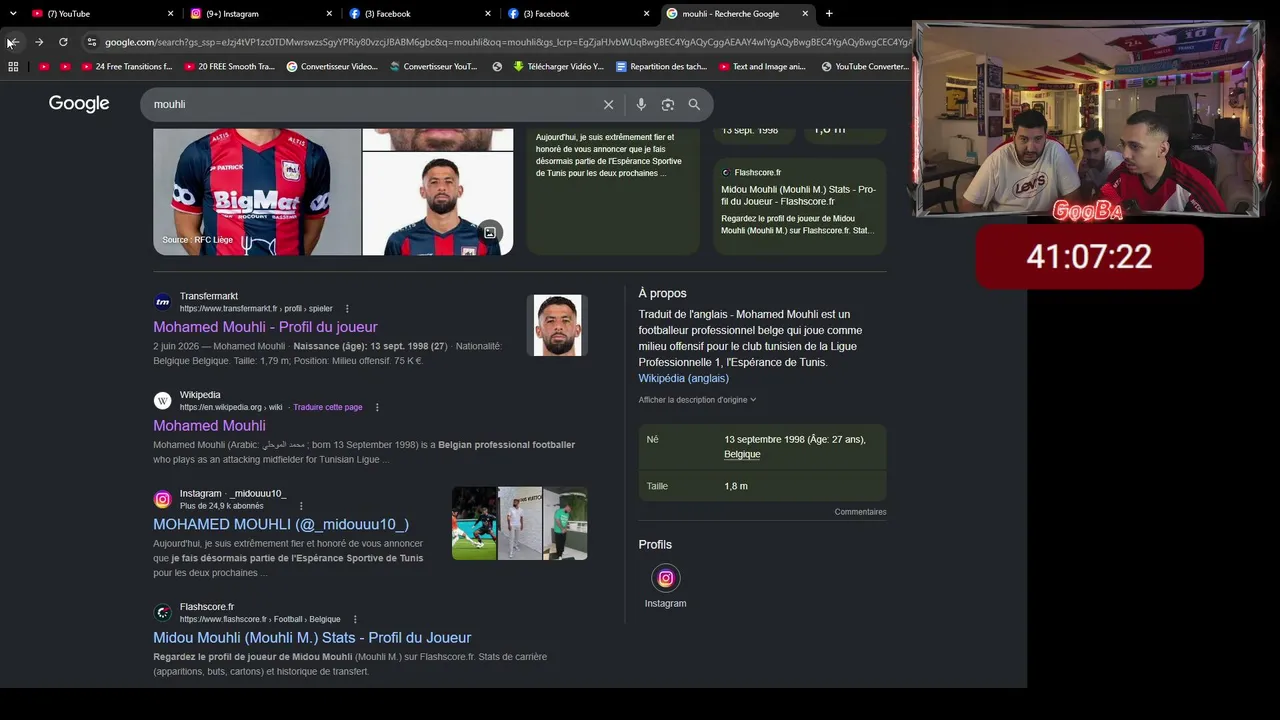Open Wikipédia (anglais) link in À propos
Image resolution: width=1280 pixels, height=720 pixels.
(x=684, y=378)
